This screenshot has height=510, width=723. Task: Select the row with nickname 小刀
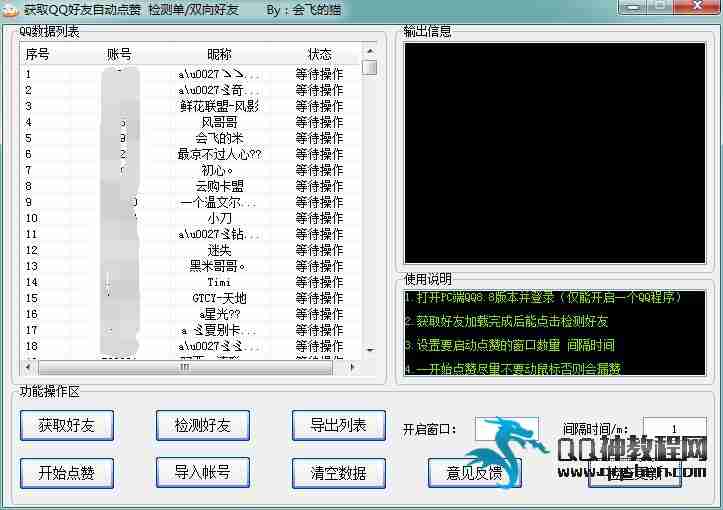[x=191, y=218]
